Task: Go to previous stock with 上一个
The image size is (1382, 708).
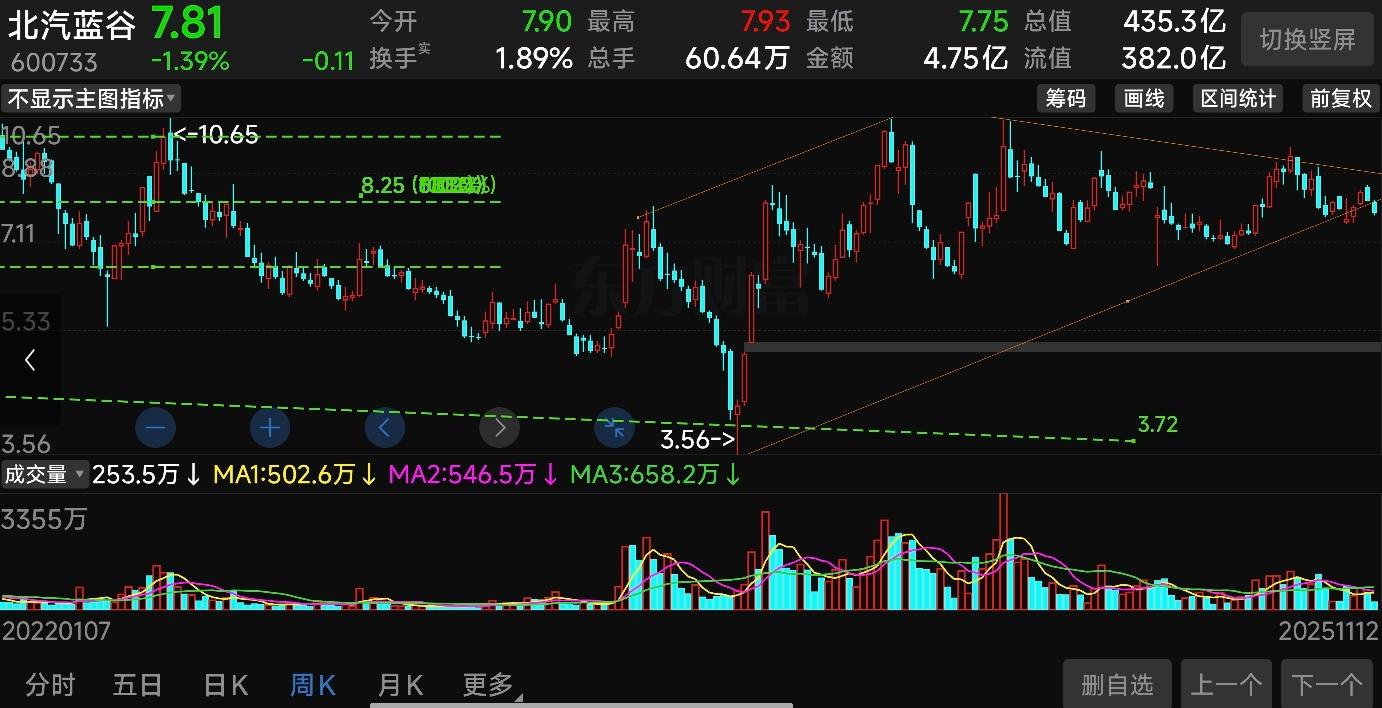Action: point(1226,684)
